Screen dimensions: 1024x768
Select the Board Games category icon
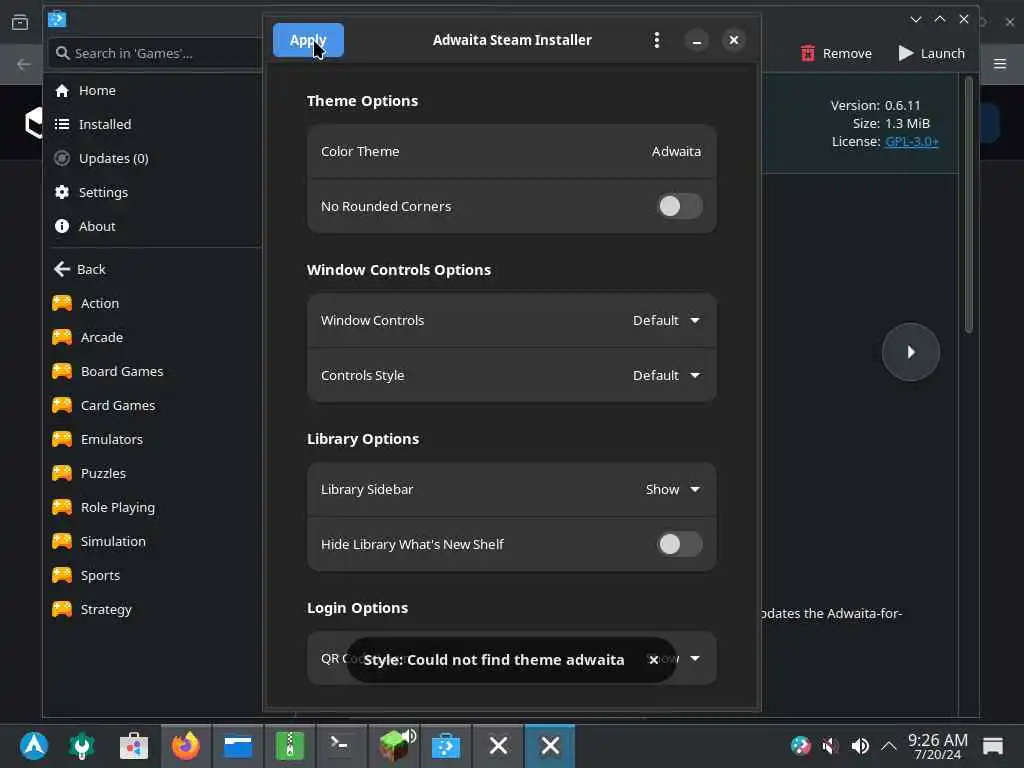[62, 372]
